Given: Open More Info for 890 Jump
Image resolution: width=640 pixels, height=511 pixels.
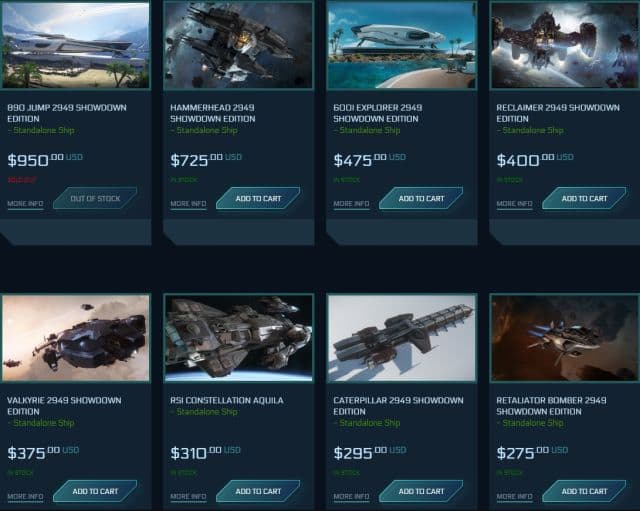Looking at the screenshot, I should click(25, 204).
